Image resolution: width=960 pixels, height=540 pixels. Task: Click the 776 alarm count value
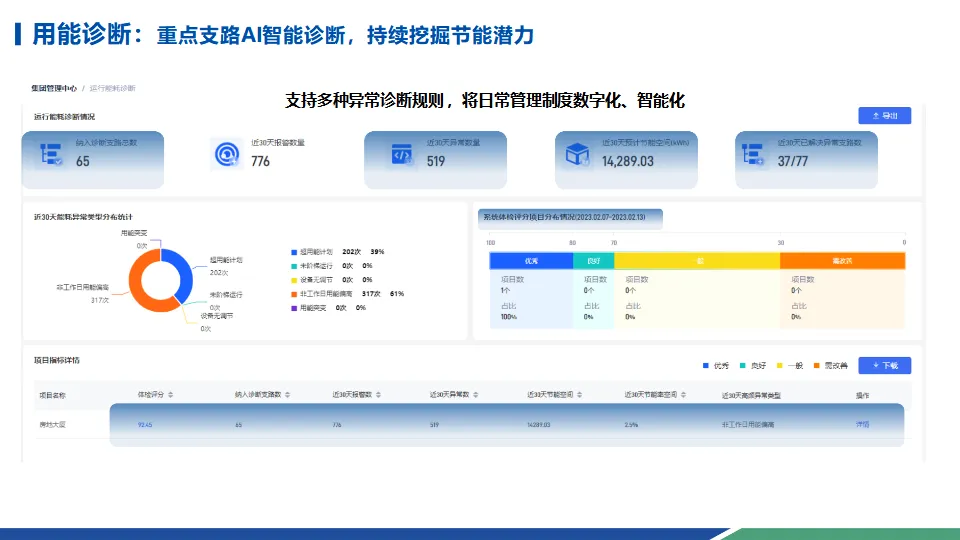point(260,162)
